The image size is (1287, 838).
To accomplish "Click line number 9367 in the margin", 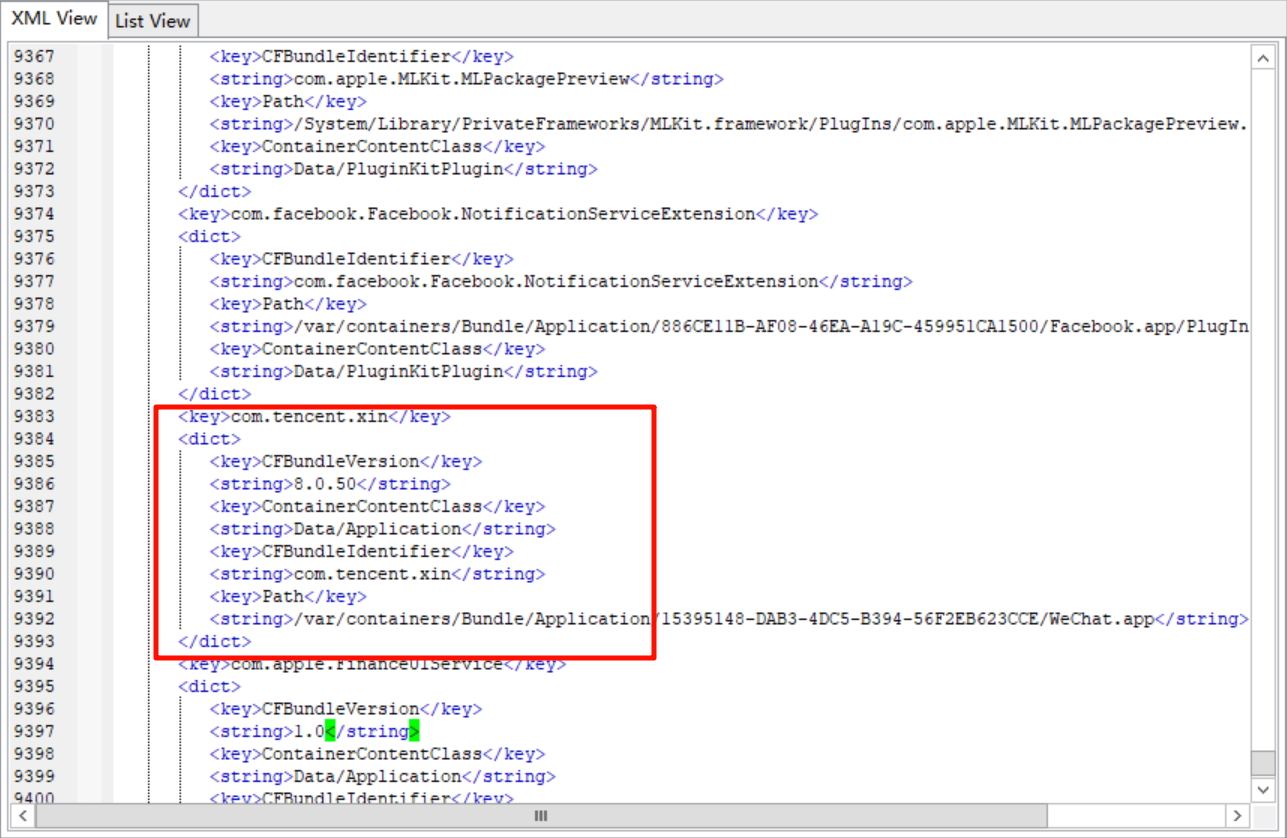I will click(x=34, y=57).
